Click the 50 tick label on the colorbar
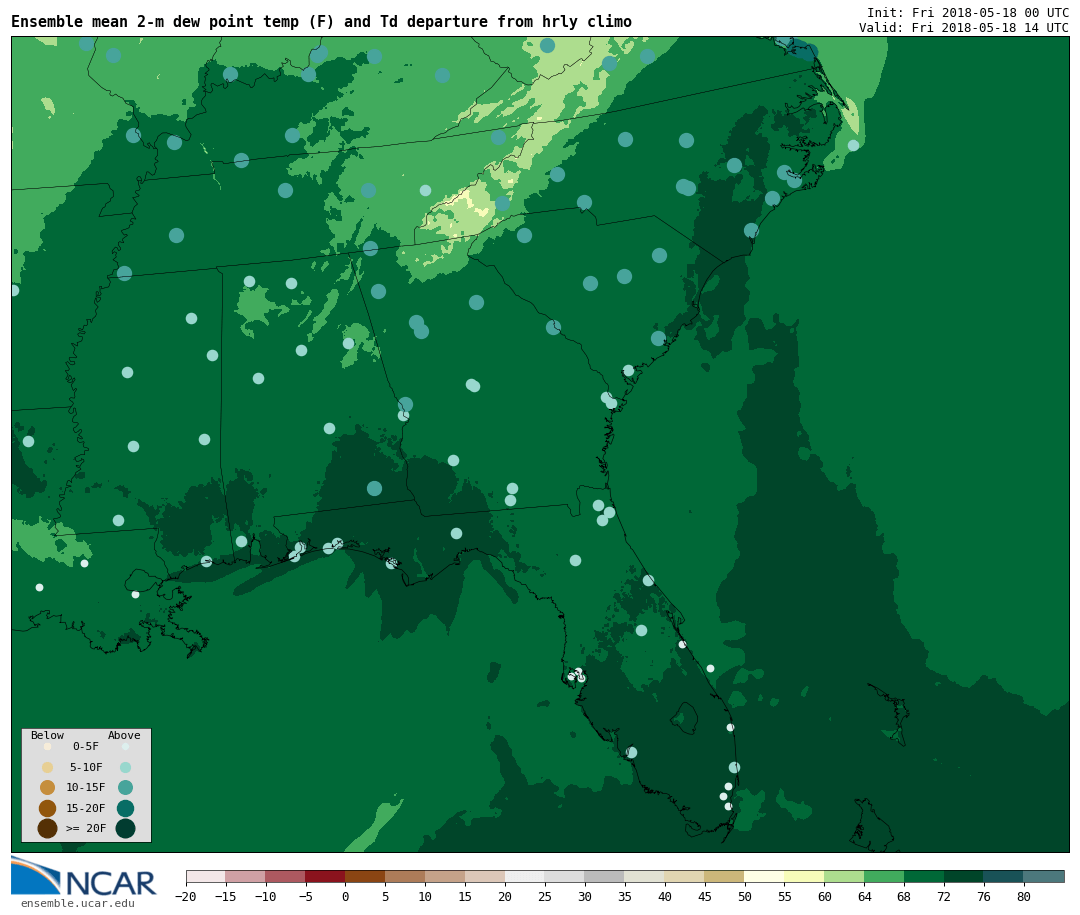Viewport: 1080px width, 915px height. pyautogui.click(x=745, y=896)
